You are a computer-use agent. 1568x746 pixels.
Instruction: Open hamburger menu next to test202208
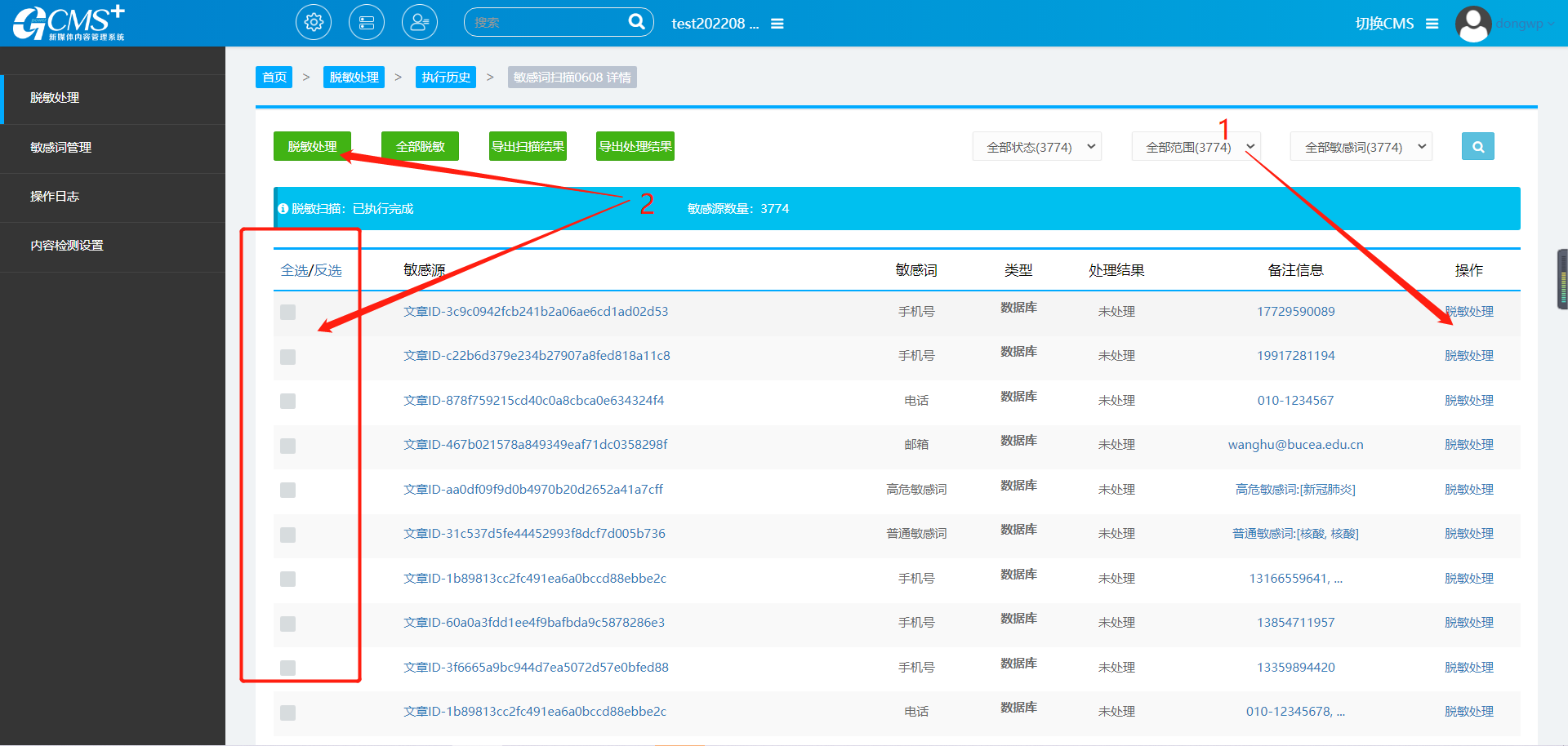(x=777, y=24)
